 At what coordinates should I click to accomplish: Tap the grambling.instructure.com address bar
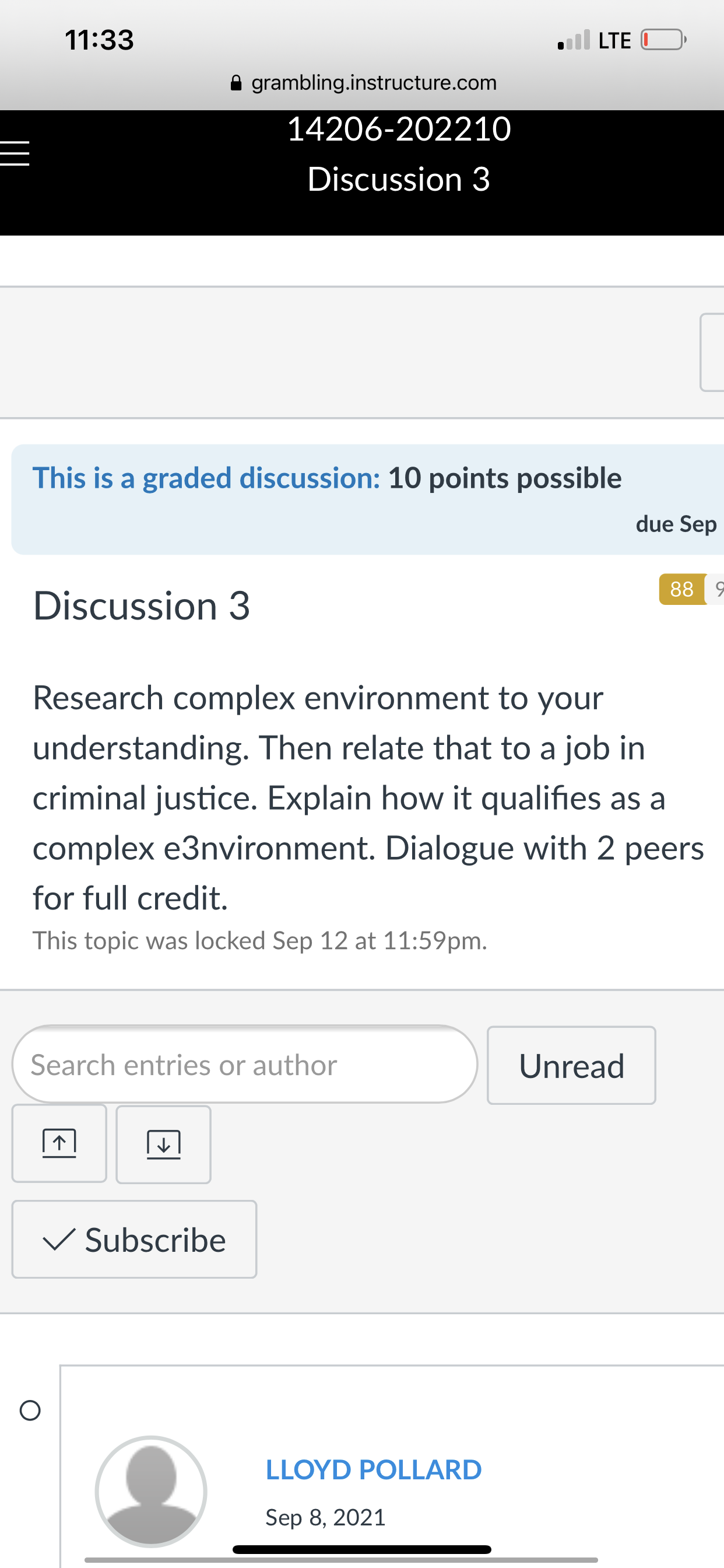pos(364,83)
